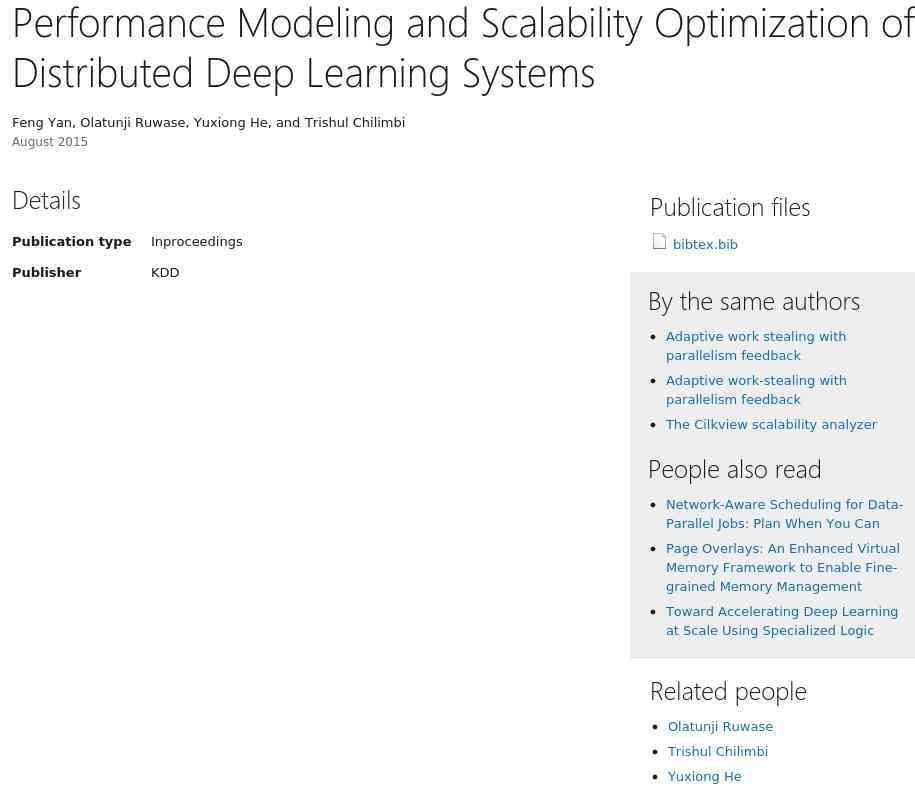The image size is (915, 800).
Task: Open the Page Overlays memory framework link
Action: [x=783, y=567]
